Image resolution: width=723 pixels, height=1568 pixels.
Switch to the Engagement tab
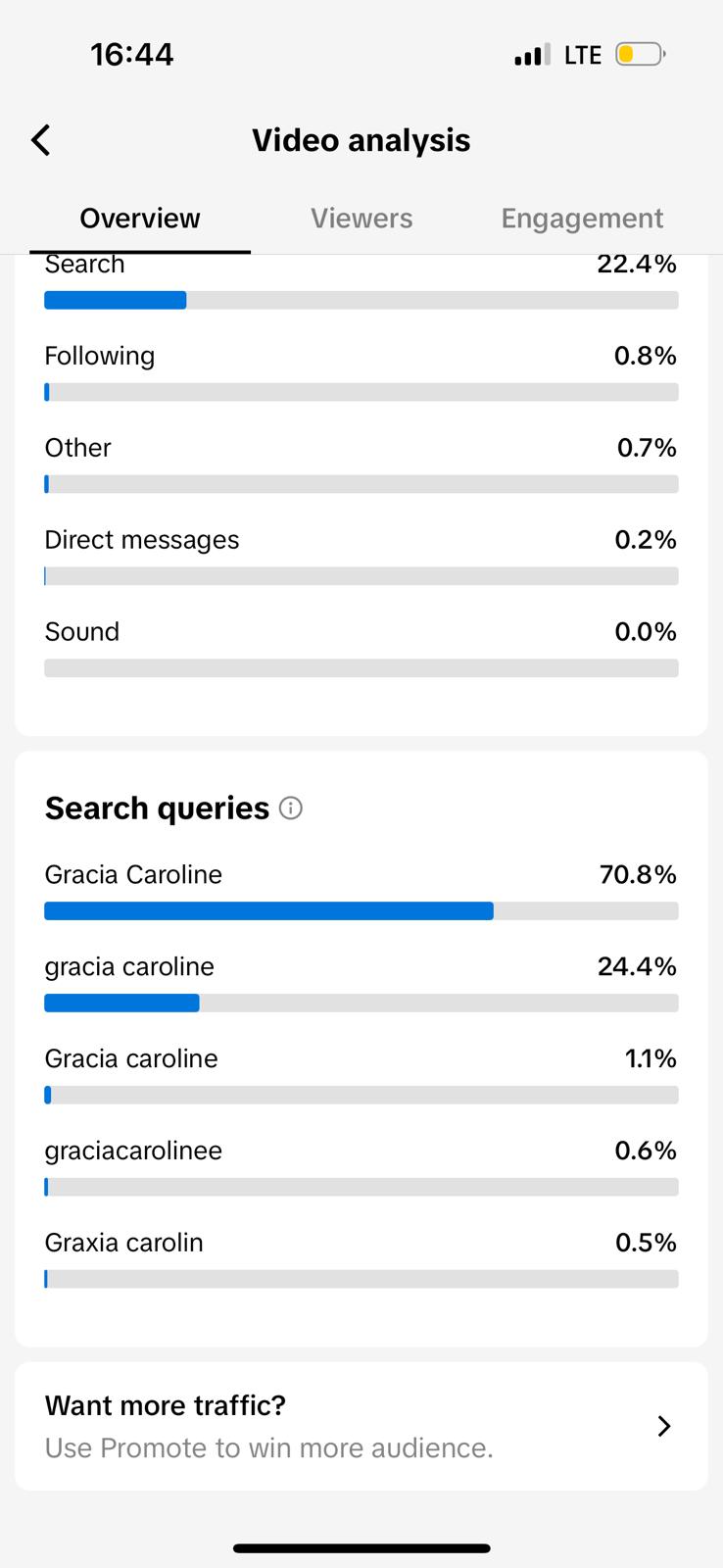pos(582,218)
